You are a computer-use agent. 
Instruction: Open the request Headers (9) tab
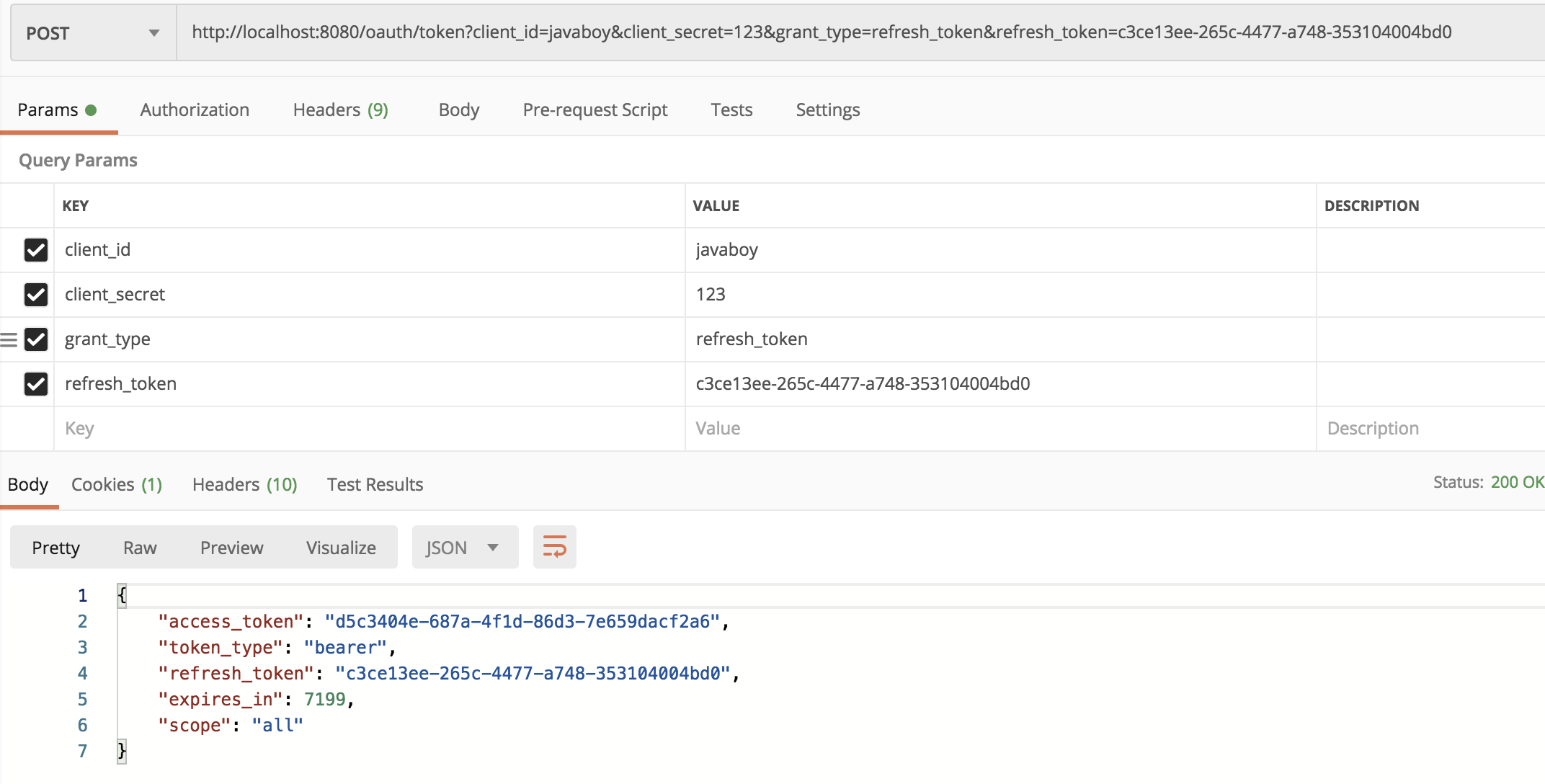tap(340, 110)
